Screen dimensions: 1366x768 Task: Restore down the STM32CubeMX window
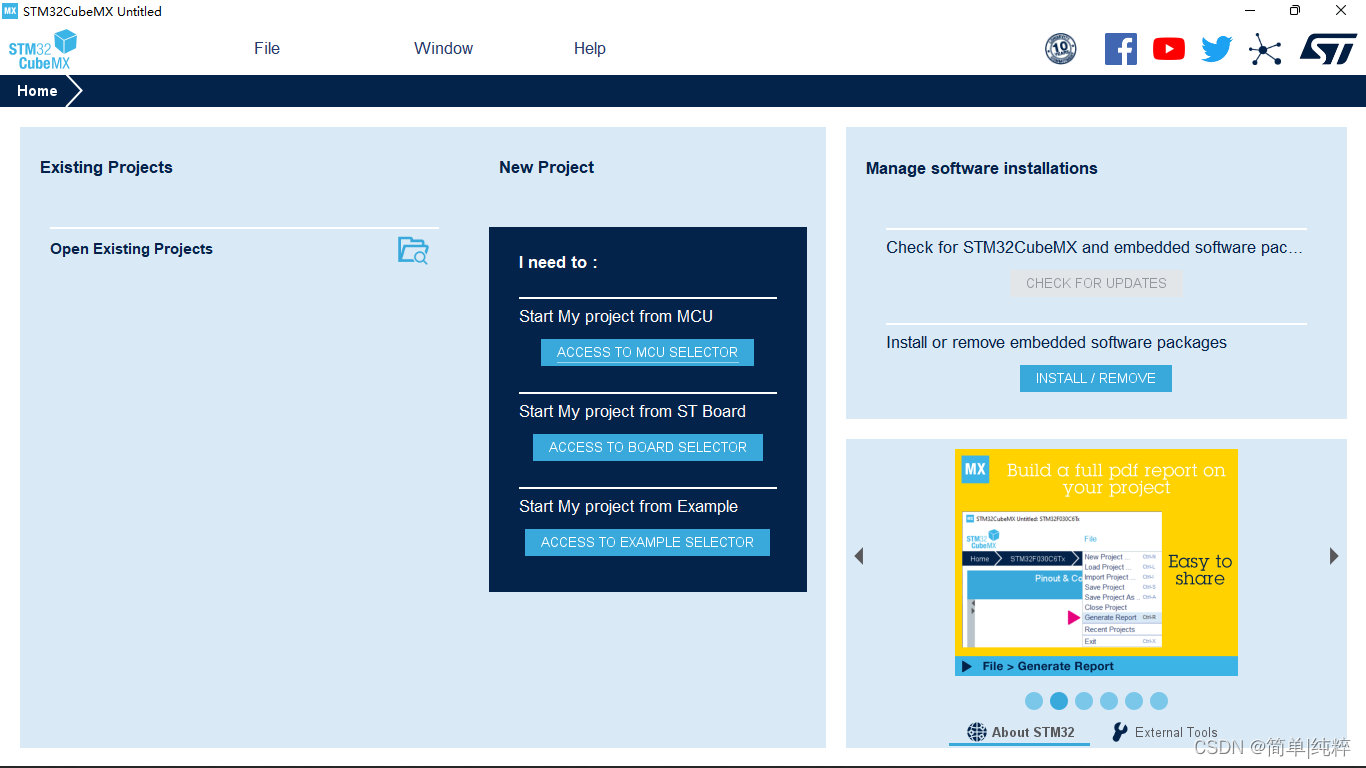pos(1295,11)
